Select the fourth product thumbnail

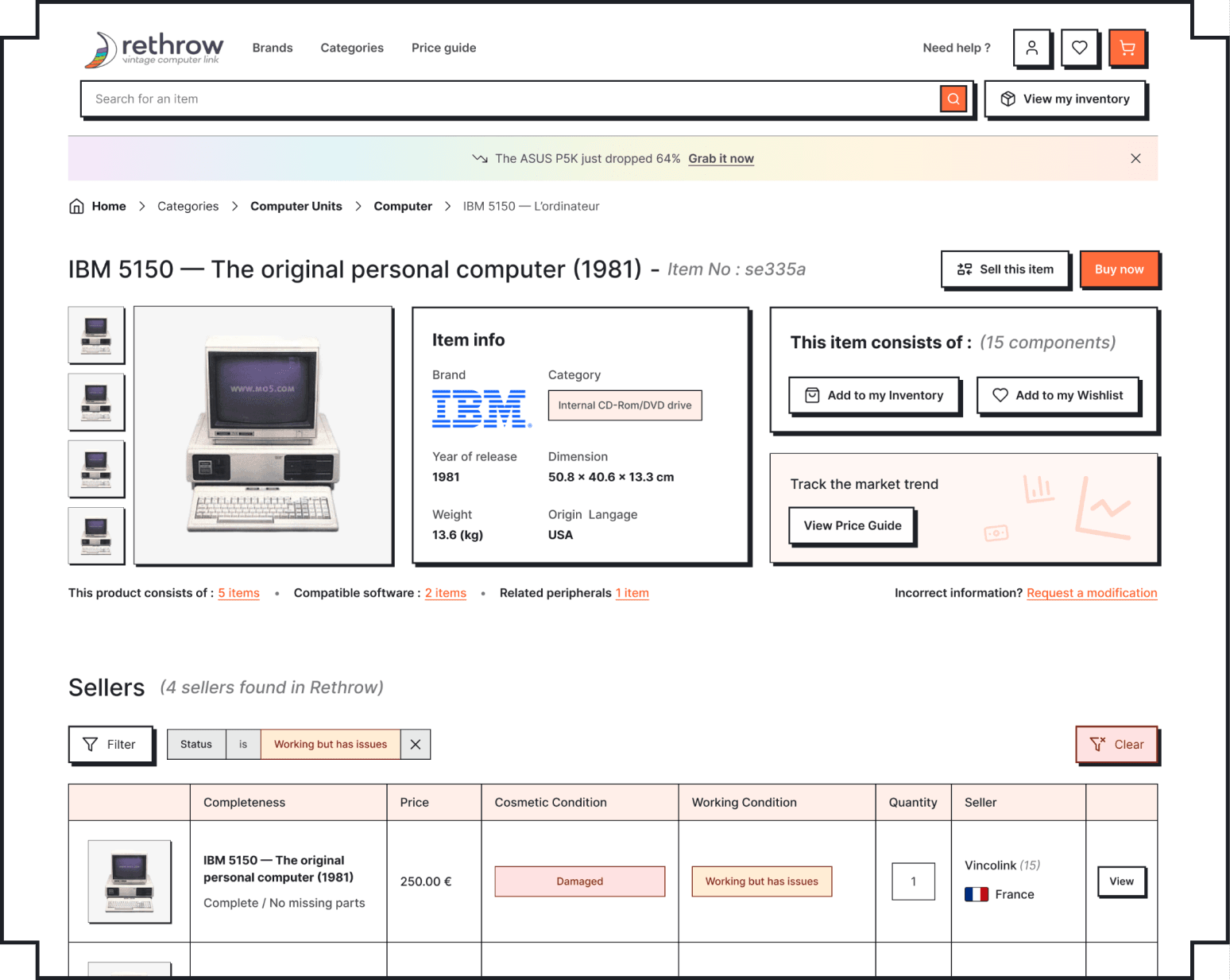point(96,535)
